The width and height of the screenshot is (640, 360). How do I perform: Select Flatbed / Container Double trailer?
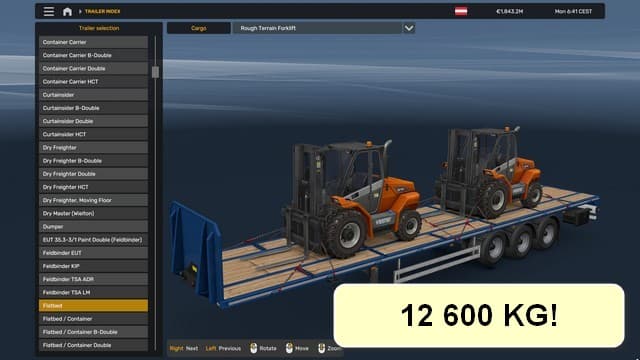point(93,345)
